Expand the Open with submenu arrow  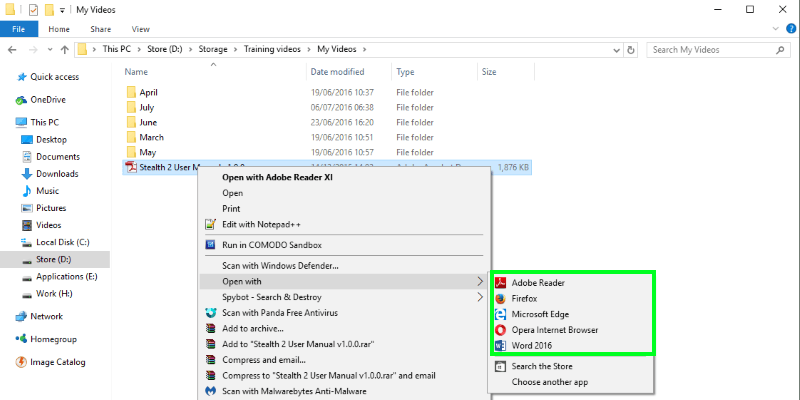[x=480, y=281]
